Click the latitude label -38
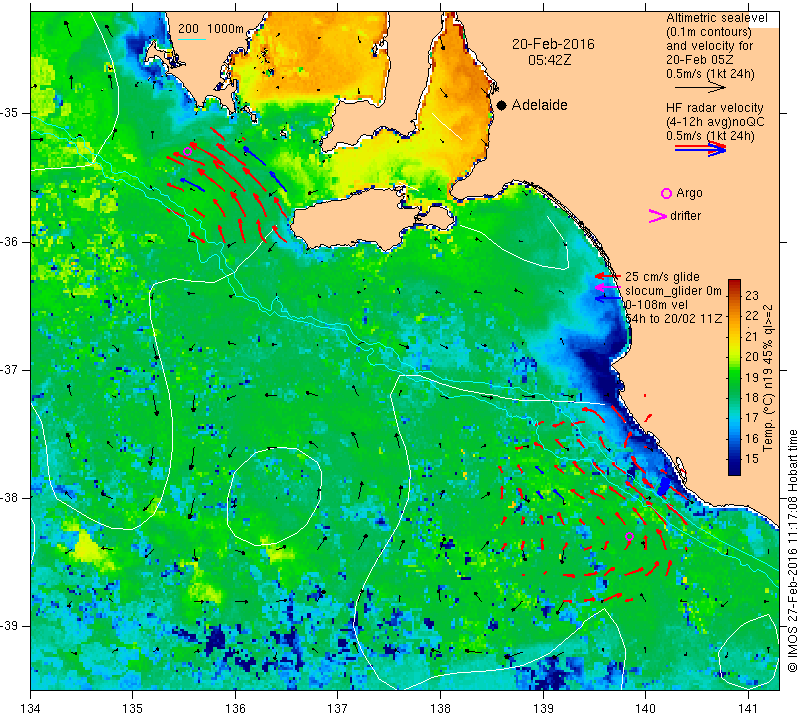The height and width of the screenshot is (720, 800). pyautogui.click(x=9, y=498)
